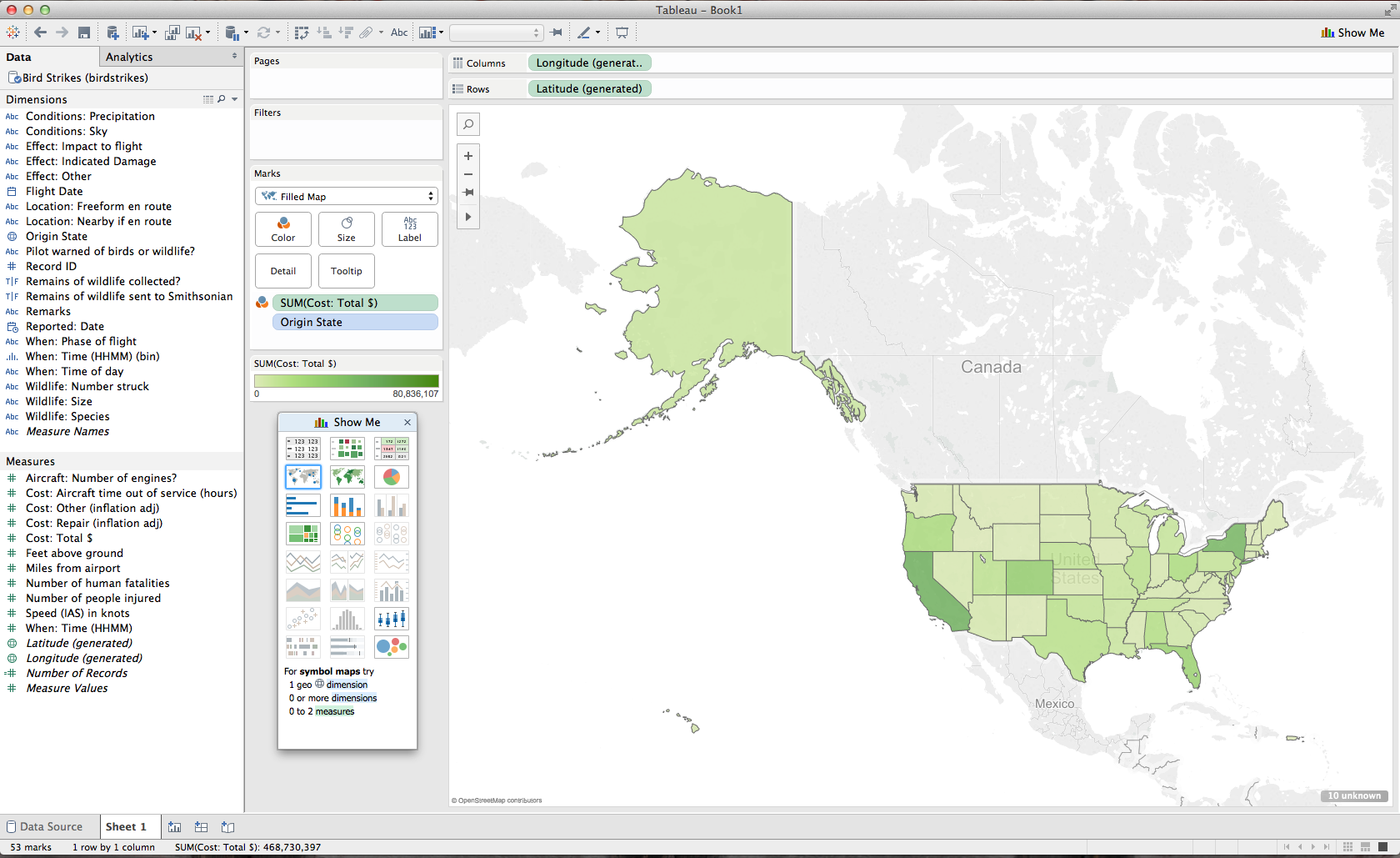This screenshot has width=1400, height=858.
Task: Select the Bird Strikes (birdstrikes) data source
Action: 78,78
